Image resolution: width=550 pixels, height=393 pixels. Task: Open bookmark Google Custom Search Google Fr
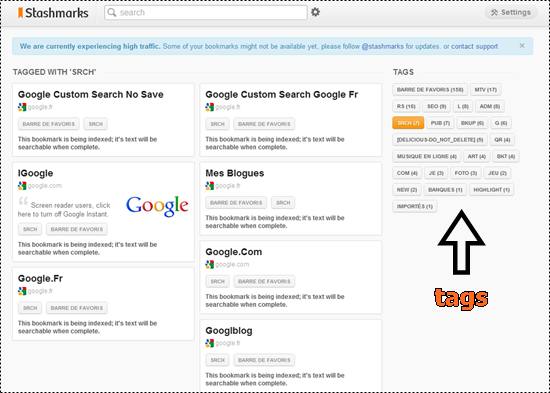point(282,94)
